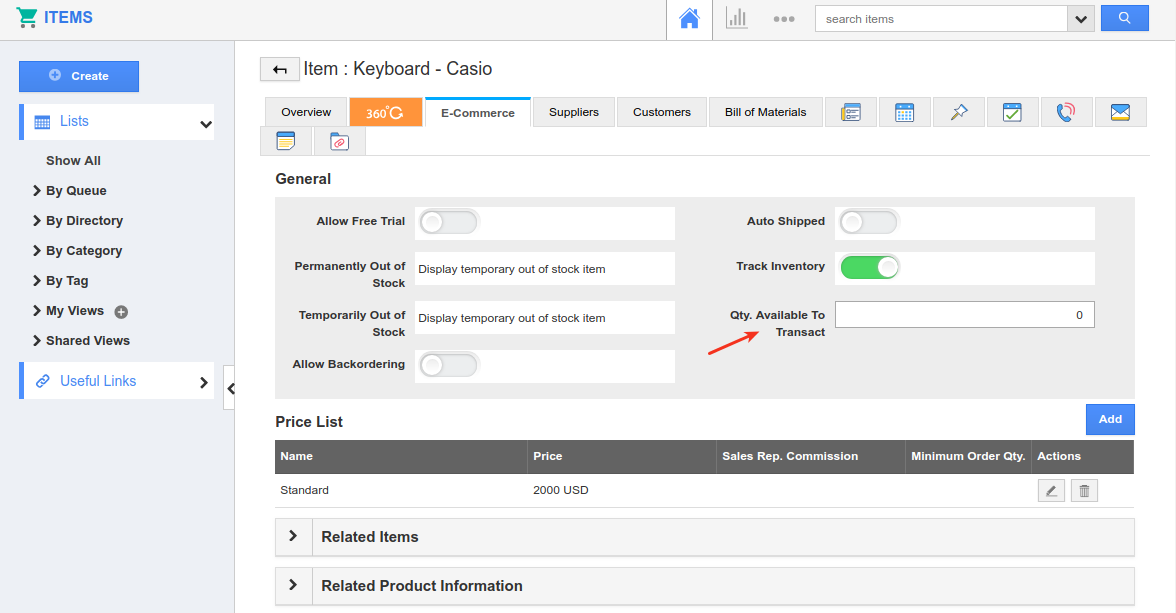The width and height of the screenshot is (1176, 613).
Task: Click the plus icon beside My Views
Action: click(x=121, y=311)
